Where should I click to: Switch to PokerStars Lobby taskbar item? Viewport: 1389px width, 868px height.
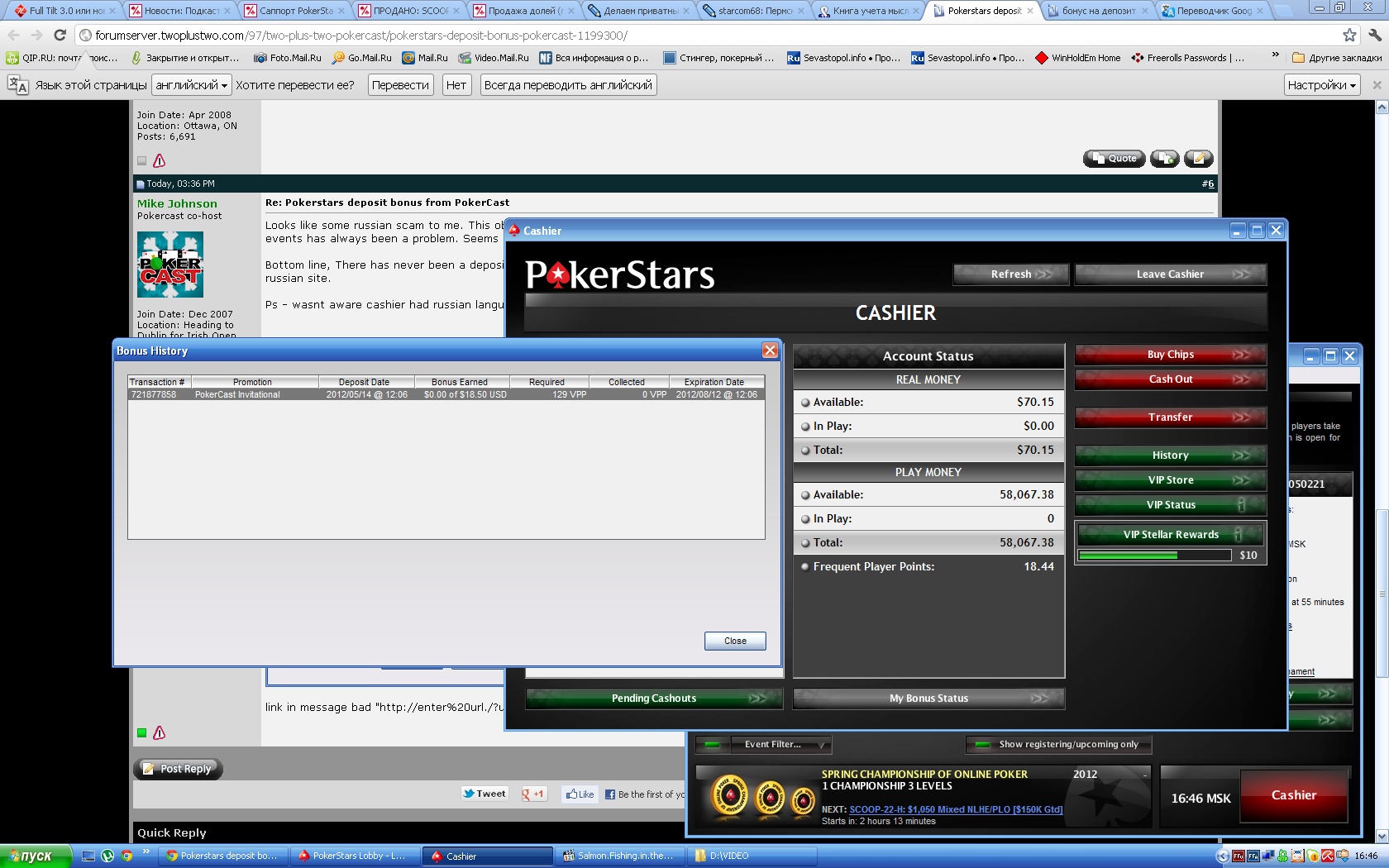point(356,856)
